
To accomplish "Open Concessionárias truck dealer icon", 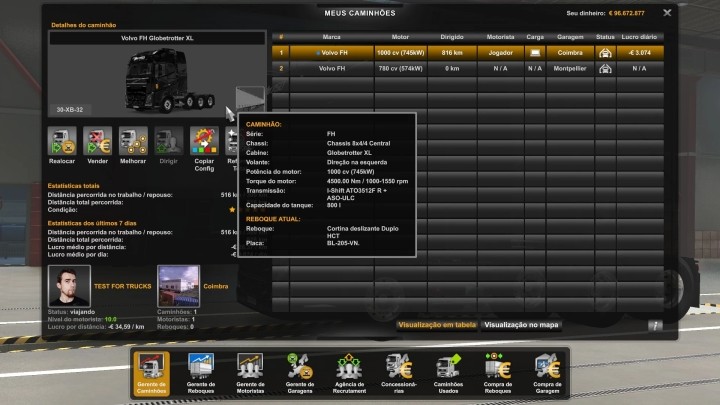I will (399, 373).
